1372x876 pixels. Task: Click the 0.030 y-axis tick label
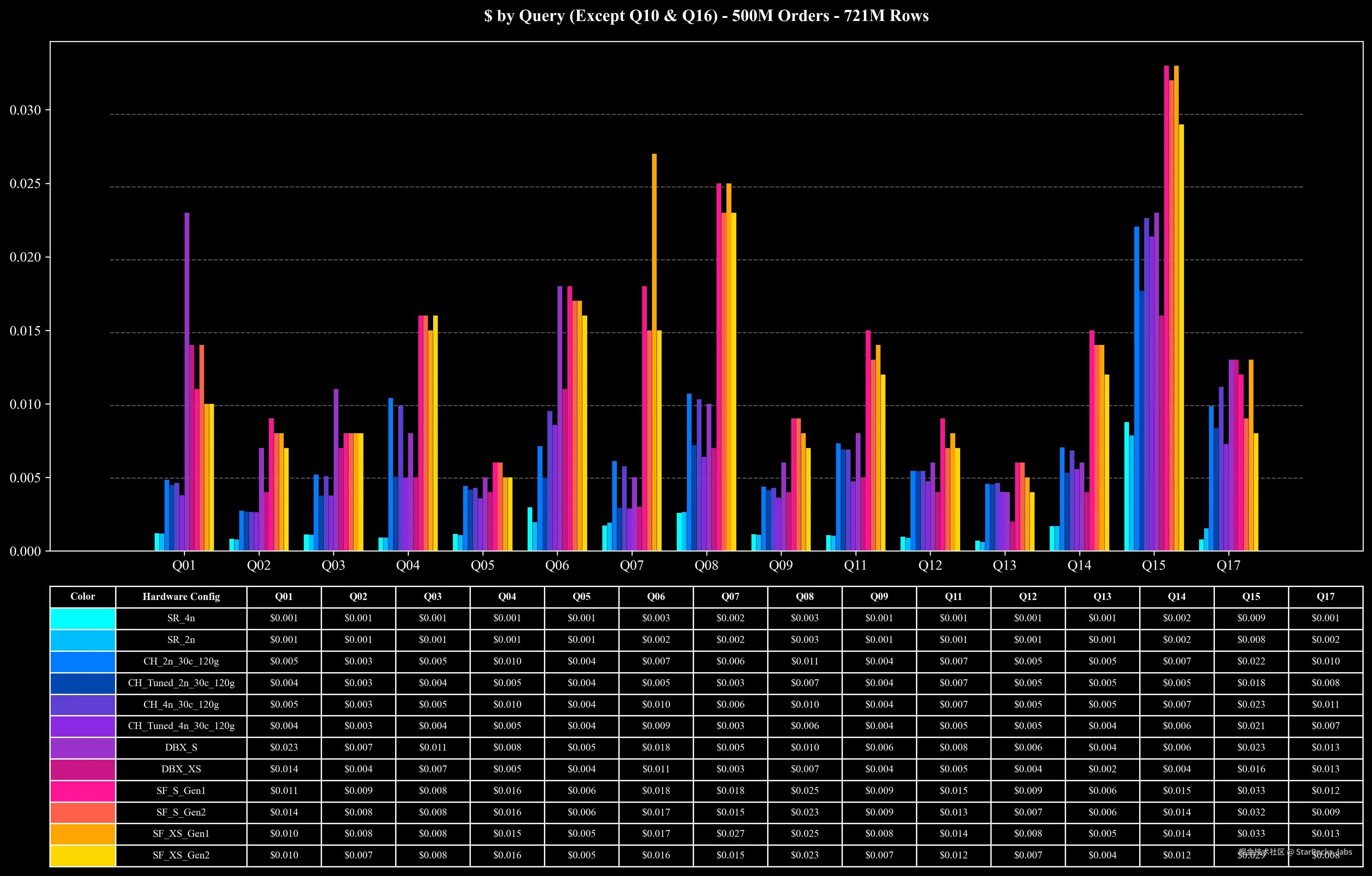pos(26,110)
